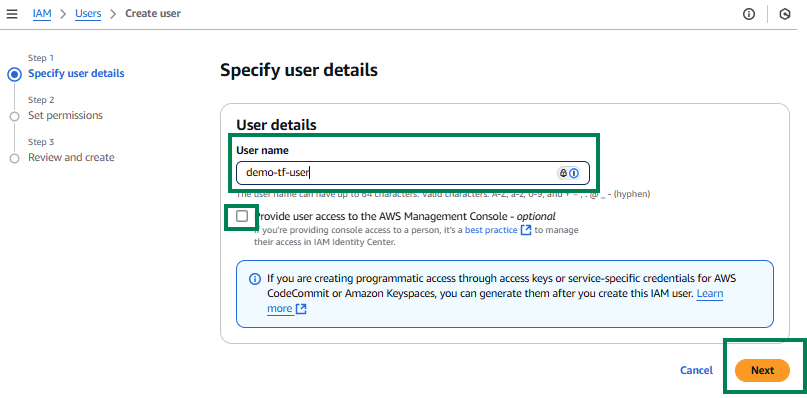Click the 'Create user' breadcrumb text
The height and width of the screenshot is (398, 807).
click(x=153, y=14)
